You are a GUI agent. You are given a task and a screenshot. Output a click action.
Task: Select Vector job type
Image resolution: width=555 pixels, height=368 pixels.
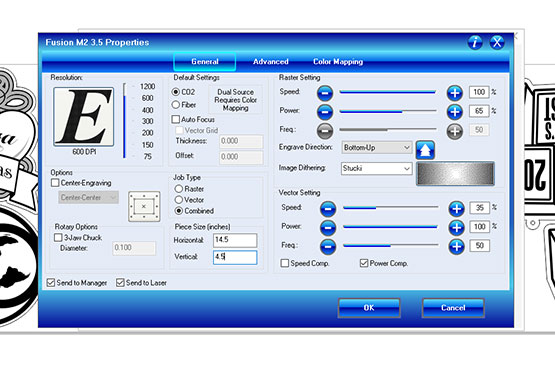point(179,200)
